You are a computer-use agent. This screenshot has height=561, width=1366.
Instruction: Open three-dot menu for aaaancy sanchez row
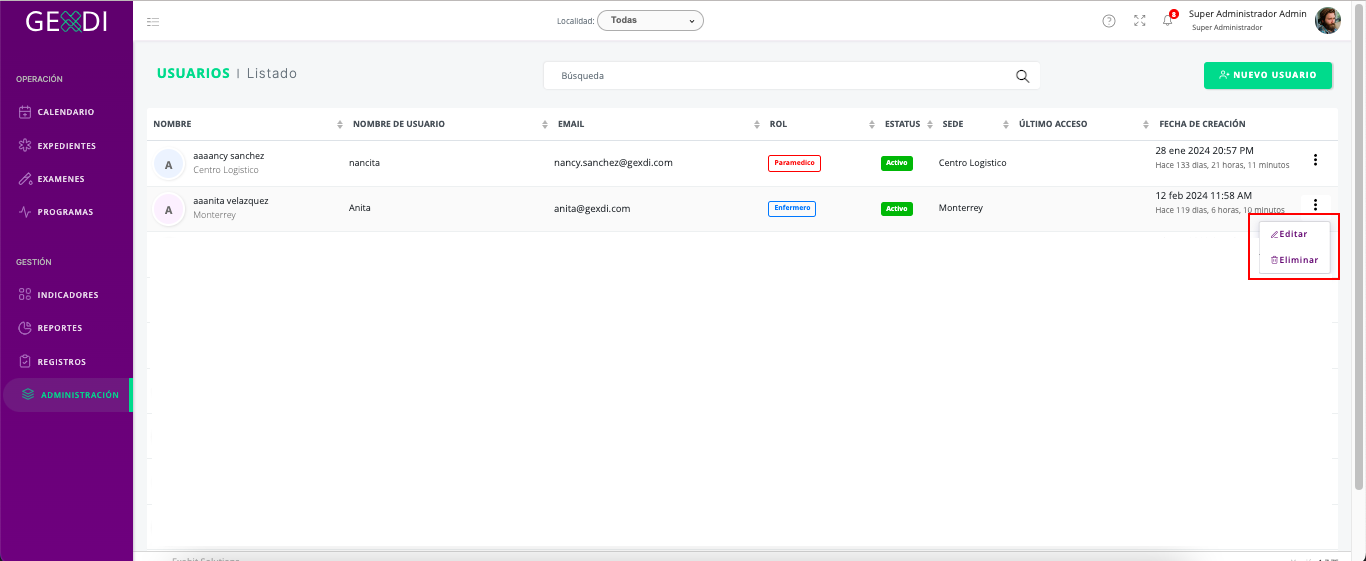point(1315,160)
